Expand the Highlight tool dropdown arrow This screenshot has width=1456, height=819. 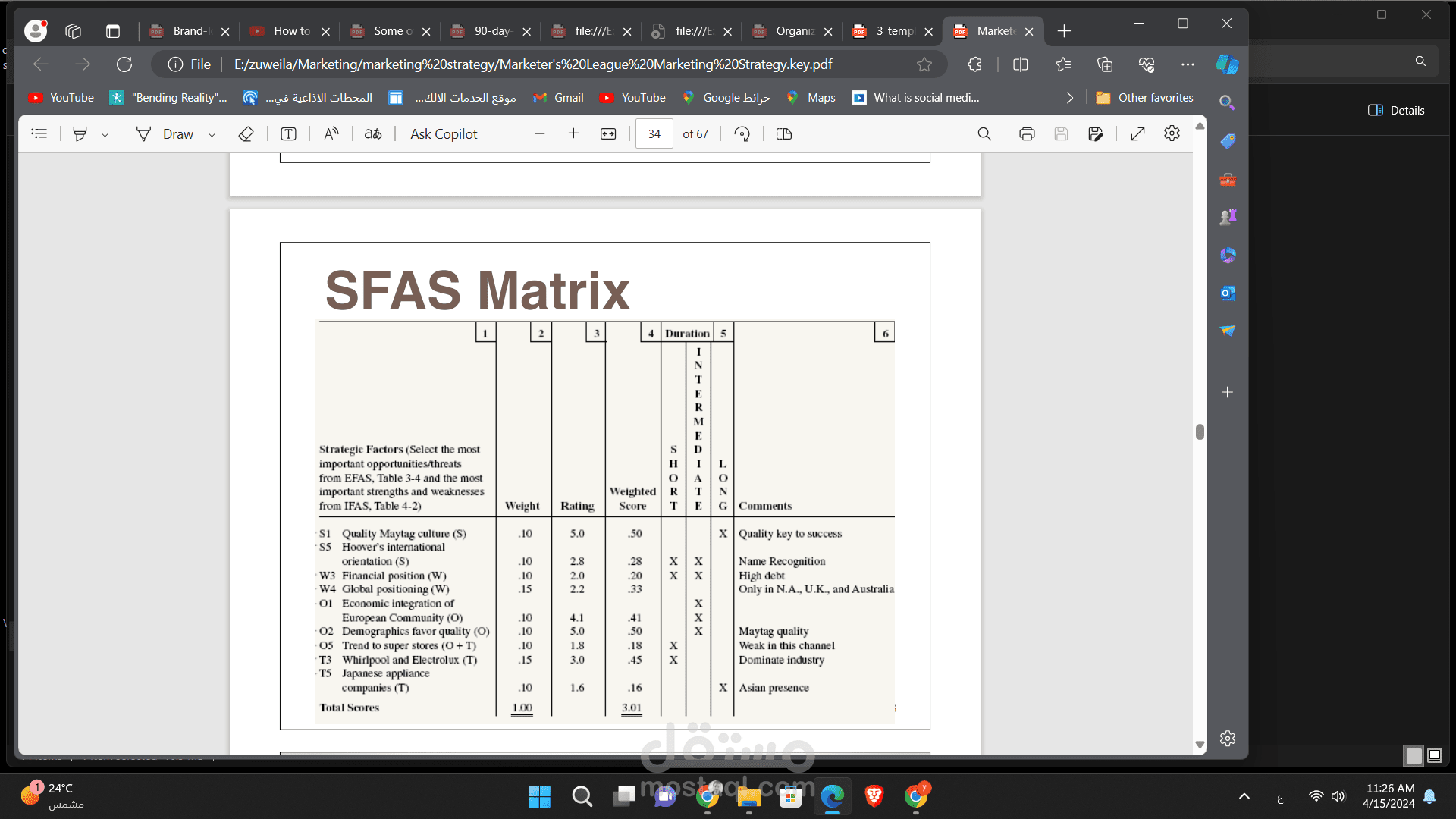tap(105, 135)
